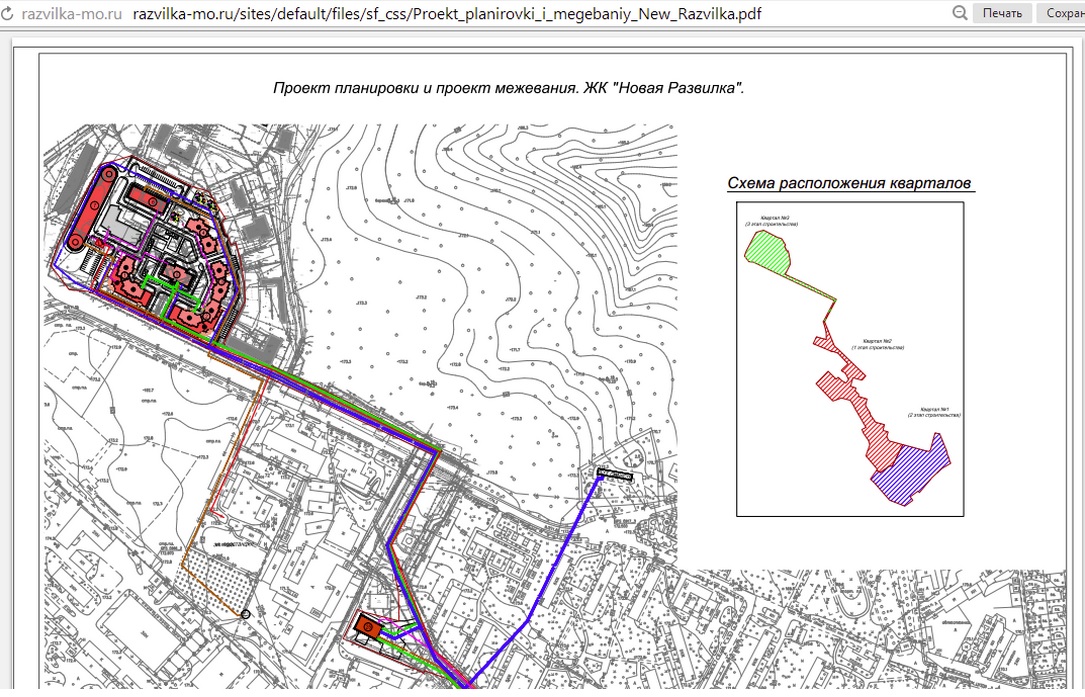The image size is (1085, 697).
Task: Click the site name razvilka-mo.ru before the URL
Action: tap(71, 14)
